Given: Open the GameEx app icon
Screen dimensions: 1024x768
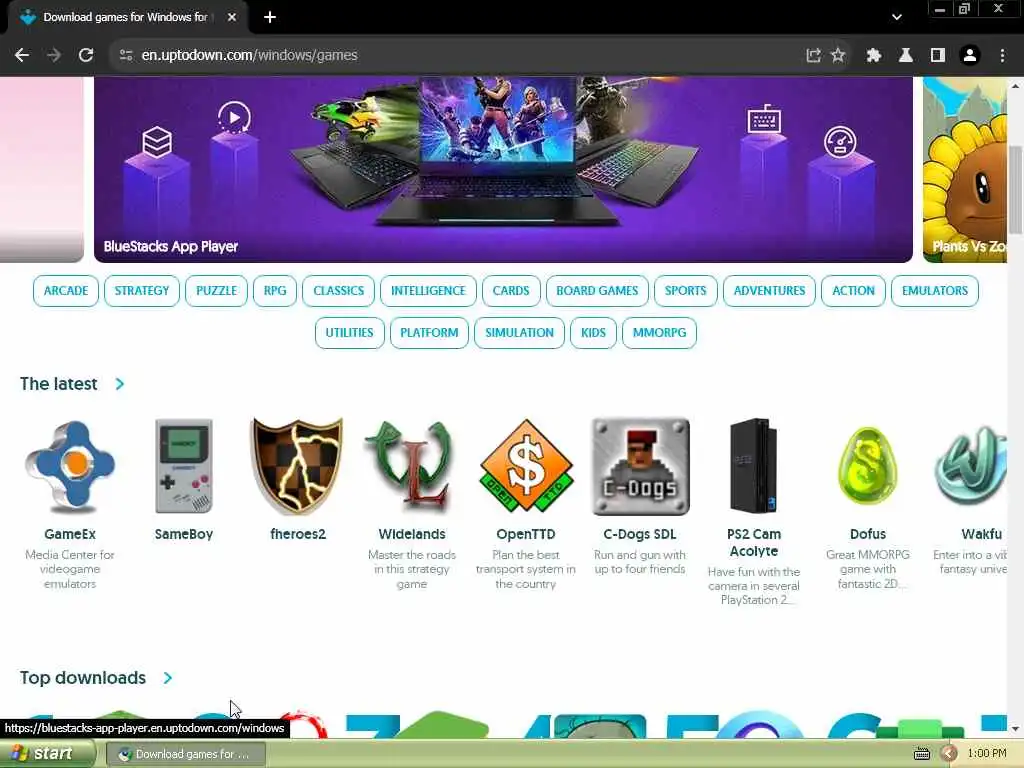Looking at the screenshot, I should click(x=70, y=466).
